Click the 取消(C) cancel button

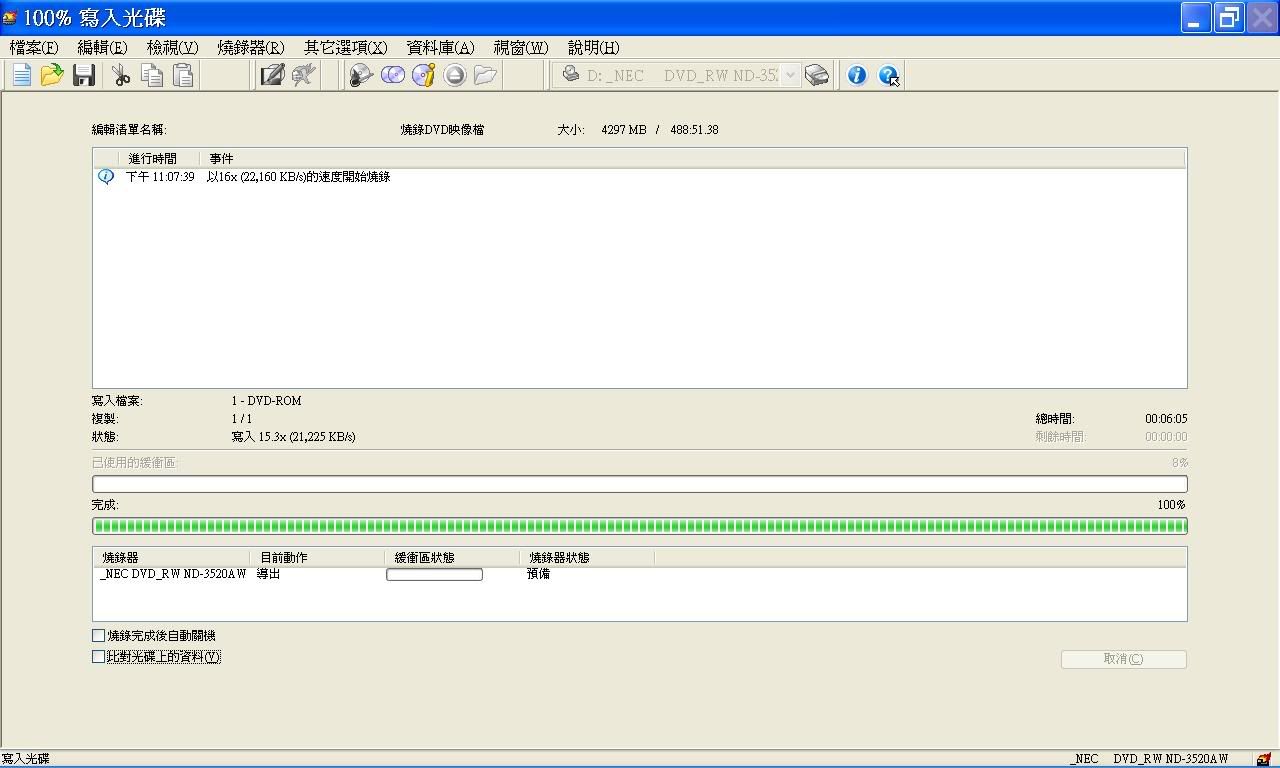coord(1123,659)
